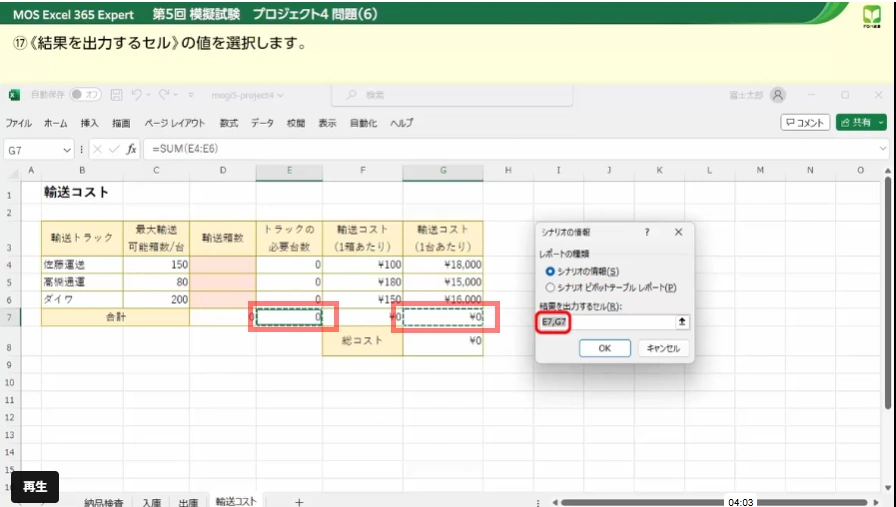Click the コメント button
896x507 pixels.
(805, 122)
